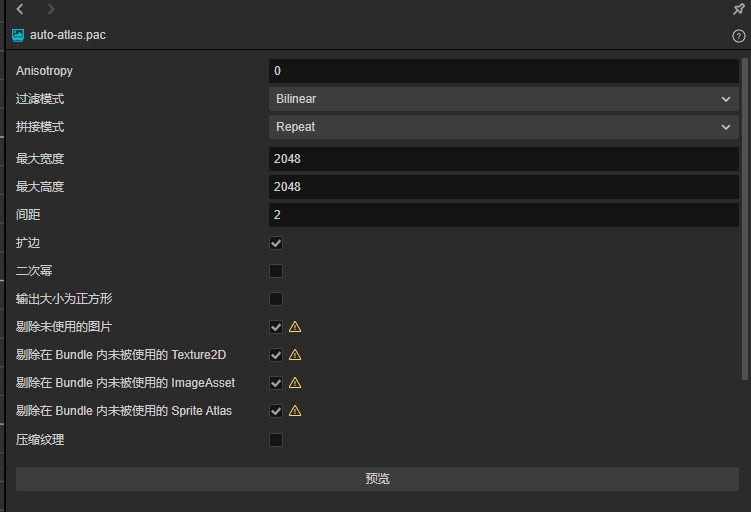This screenshot has width=751, height=512.
Task: Click the auto-atlas.pac file icon
Action: (x=18, y=35)
